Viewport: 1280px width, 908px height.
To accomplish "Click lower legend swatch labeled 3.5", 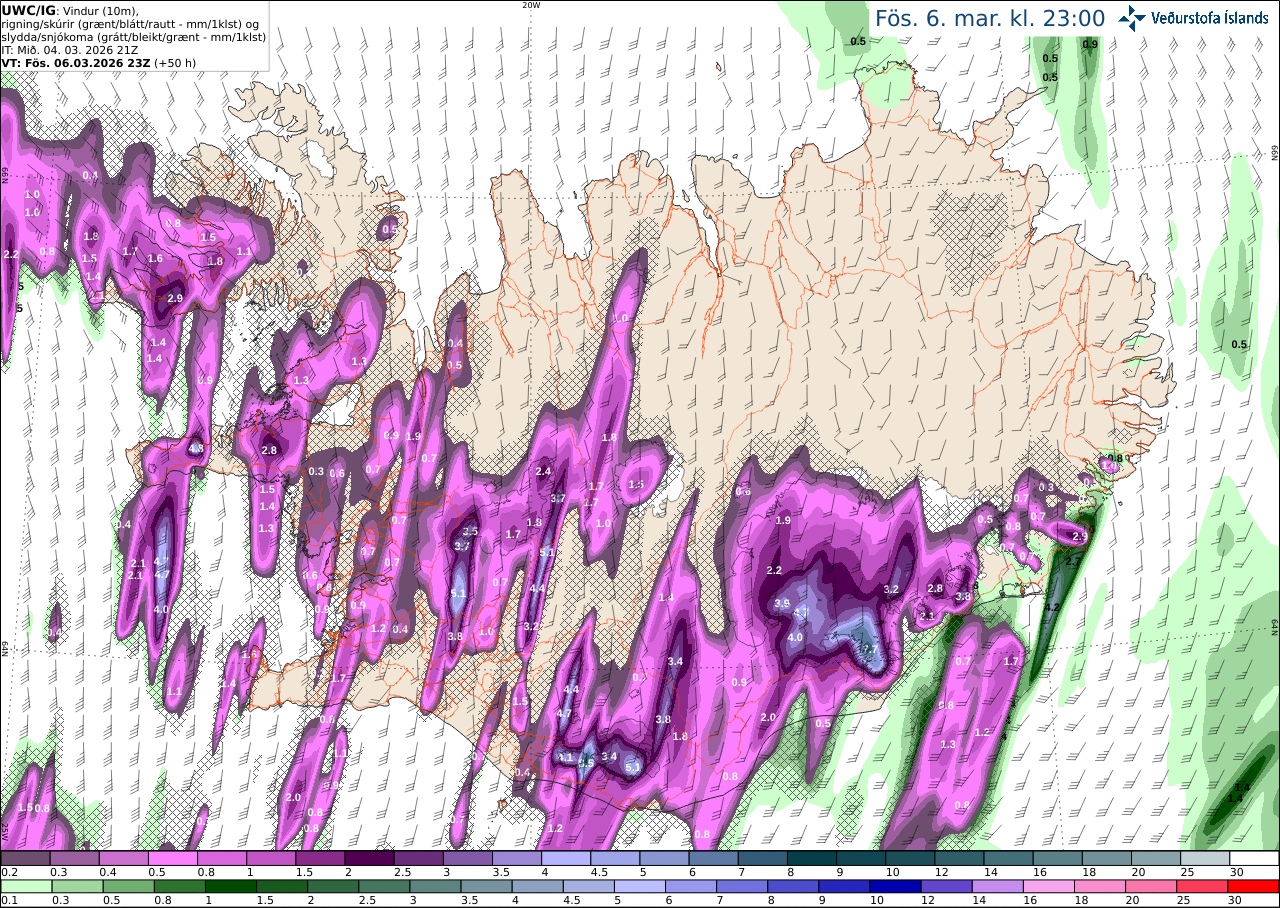I will (486, 886).
